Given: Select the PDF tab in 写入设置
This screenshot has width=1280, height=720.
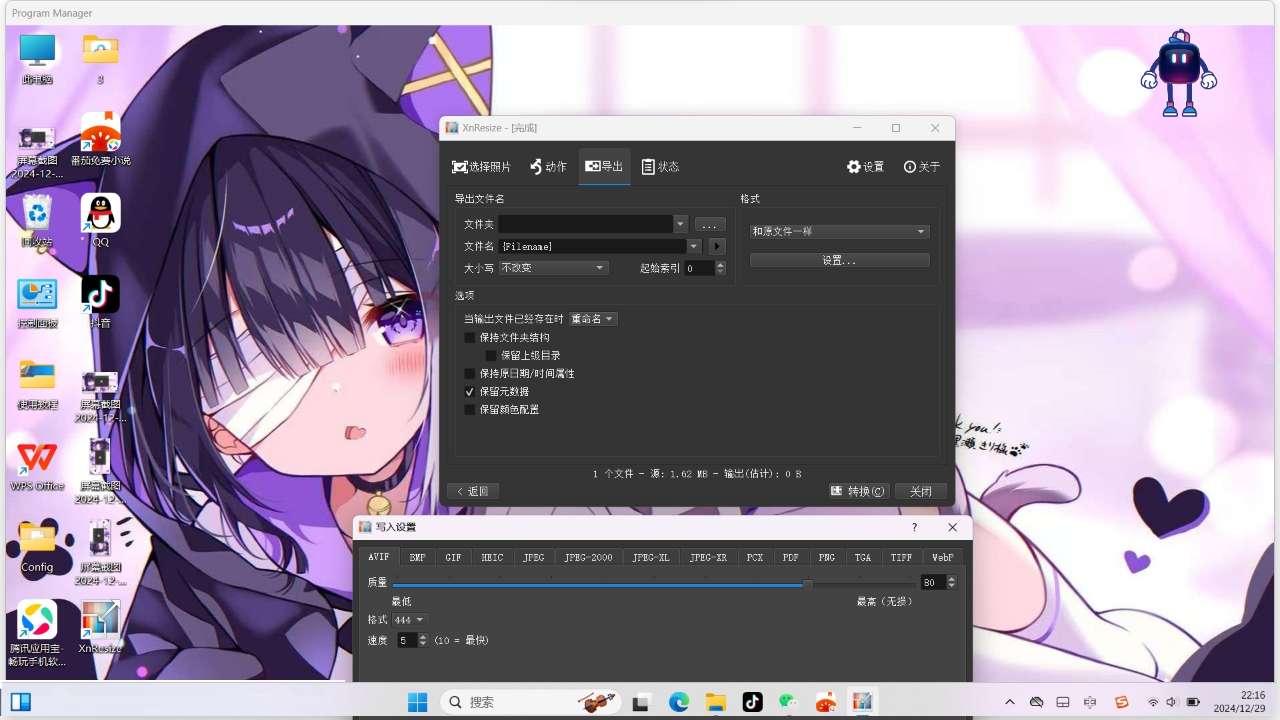Looking at the screenshot, I should (791, 557).
